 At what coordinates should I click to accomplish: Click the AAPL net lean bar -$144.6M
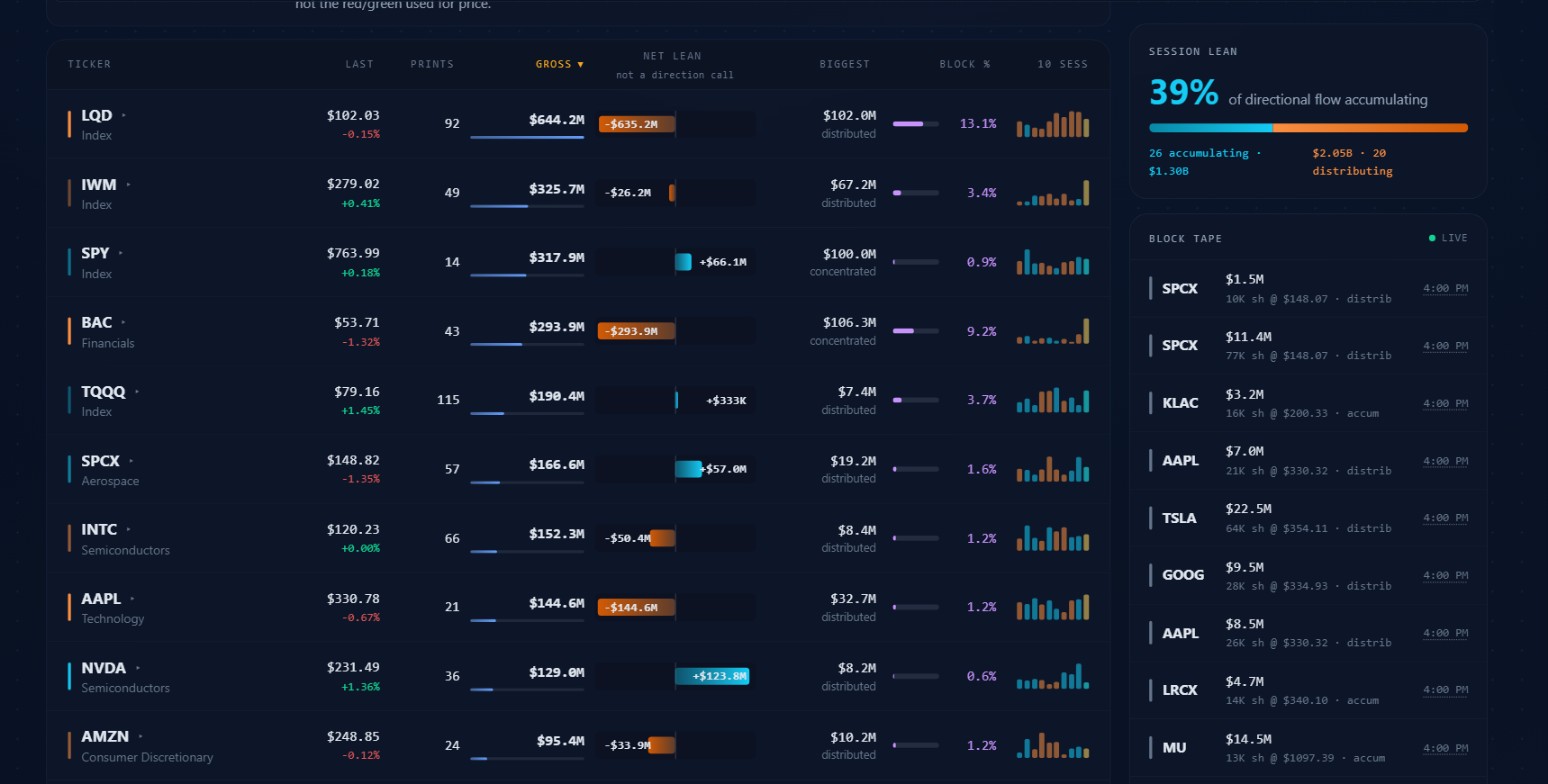pyautogui.click(x=637, y=607)
